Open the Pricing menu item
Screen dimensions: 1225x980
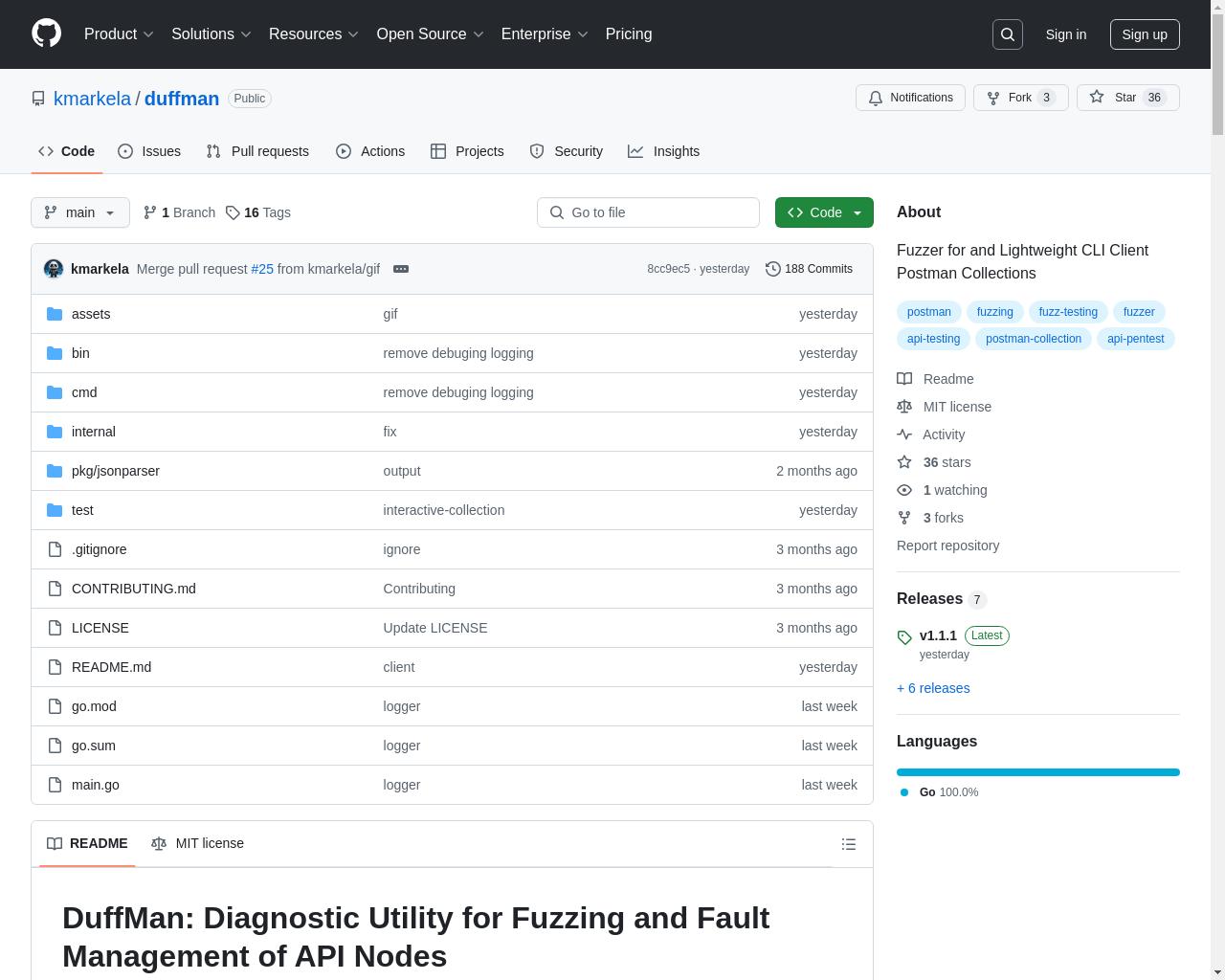click(x=629, y=33)
